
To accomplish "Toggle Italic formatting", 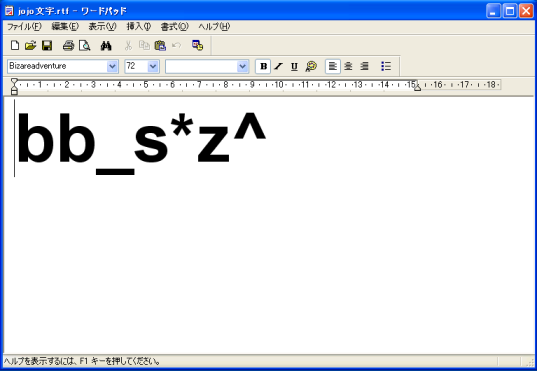I will click(x=279, y=66).
